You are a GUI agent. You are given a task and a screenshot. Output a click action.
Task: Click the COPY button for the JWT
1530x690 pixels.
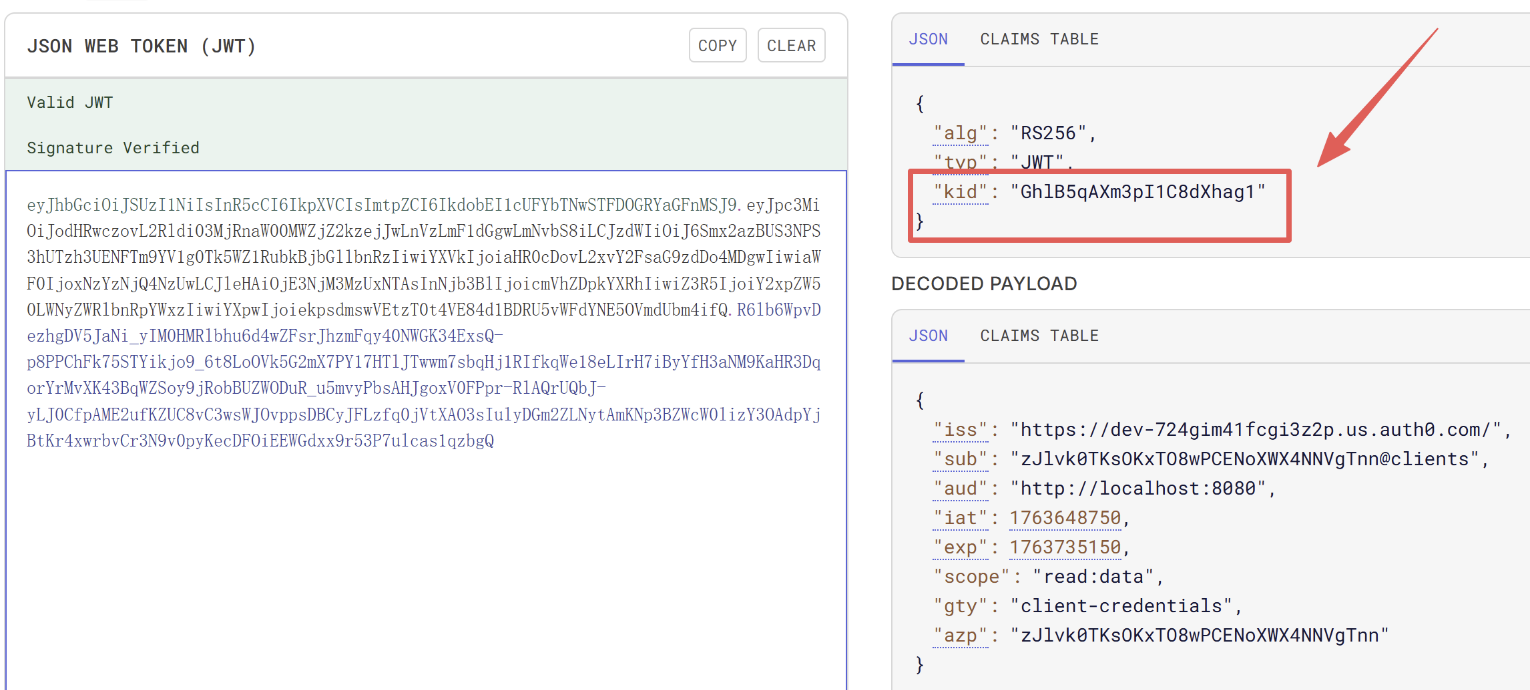[x=717, y=45]
